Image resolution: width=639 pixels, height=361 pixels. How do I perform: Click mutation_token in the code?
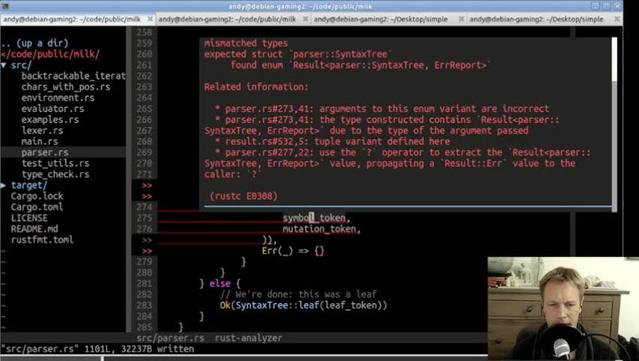point(319,229)
